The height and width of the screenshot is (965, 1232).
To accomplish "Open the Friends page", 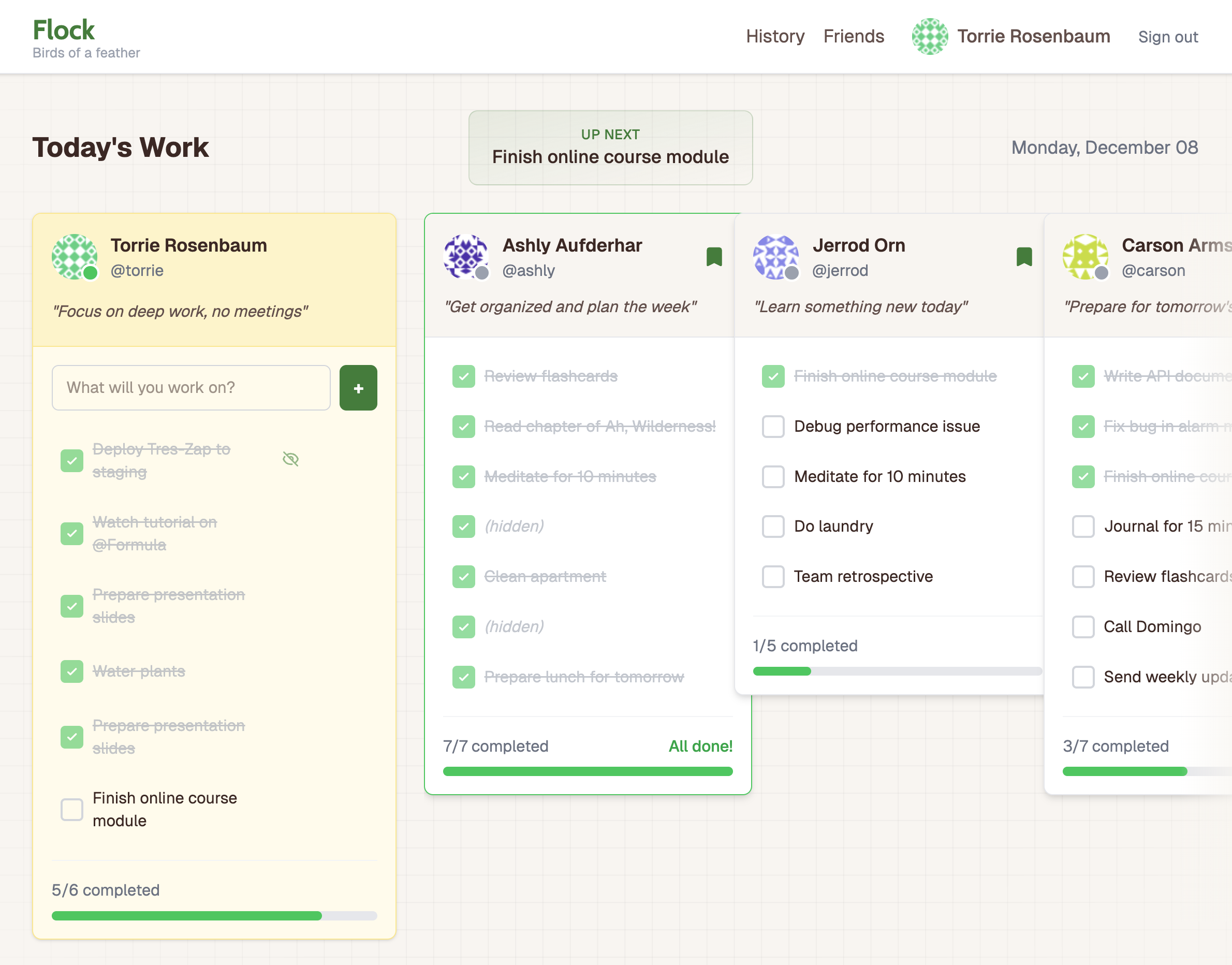I will point(854,36).
